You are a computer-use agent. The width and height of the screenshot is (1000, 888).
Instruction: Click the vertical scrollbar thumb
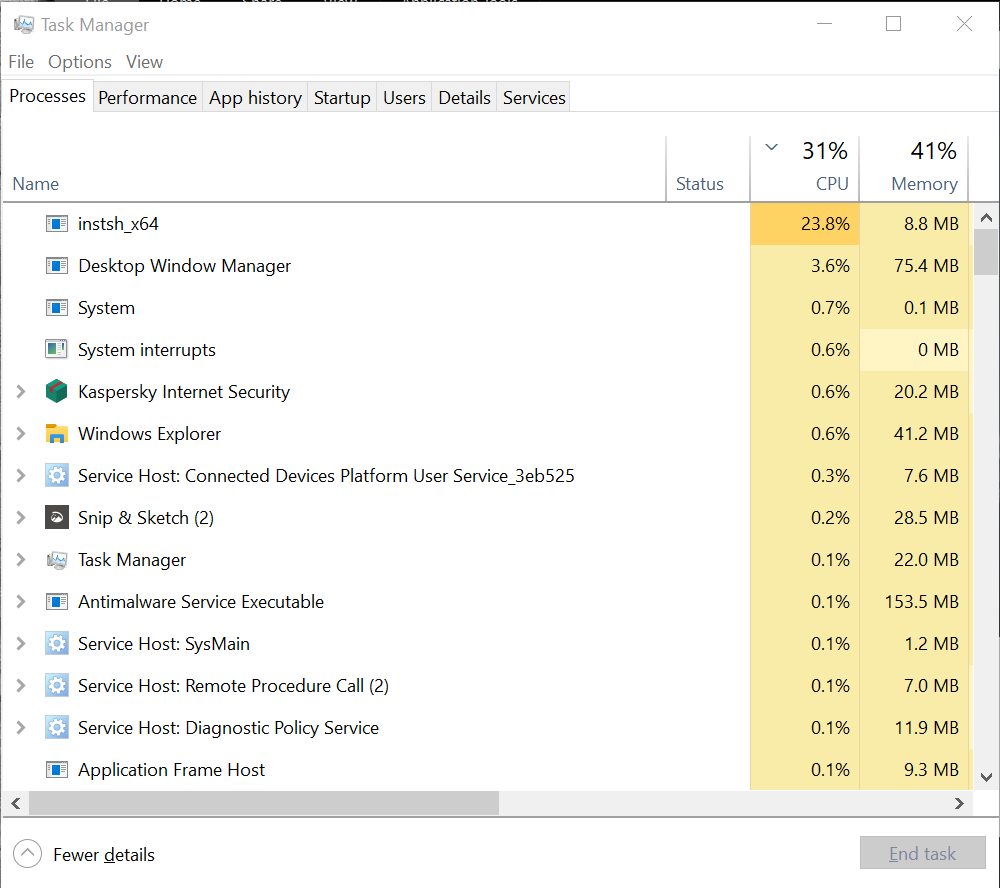click(986, 252)
